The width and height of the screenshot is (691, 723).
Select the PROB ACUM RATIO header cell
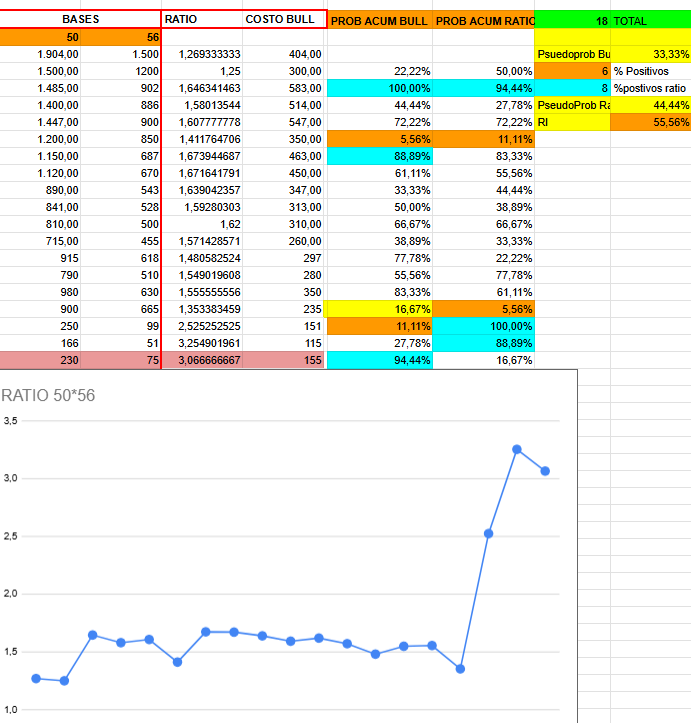(x=484, y=21)
